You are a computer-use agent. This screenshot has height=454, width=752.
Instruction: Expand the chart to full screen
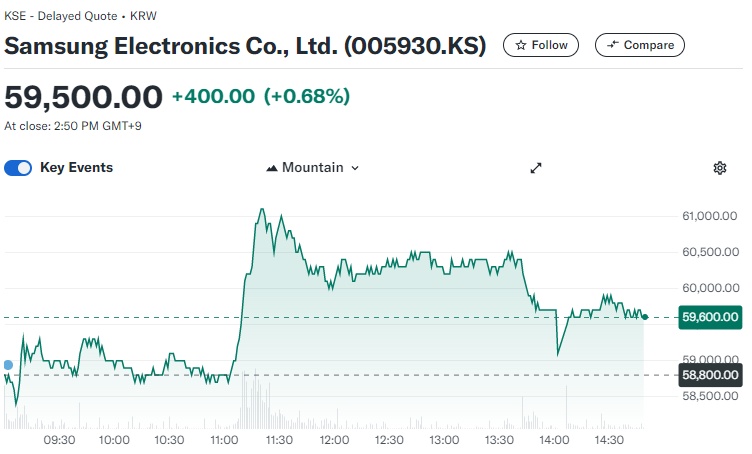pyautogui.click(x=536, y=168)
